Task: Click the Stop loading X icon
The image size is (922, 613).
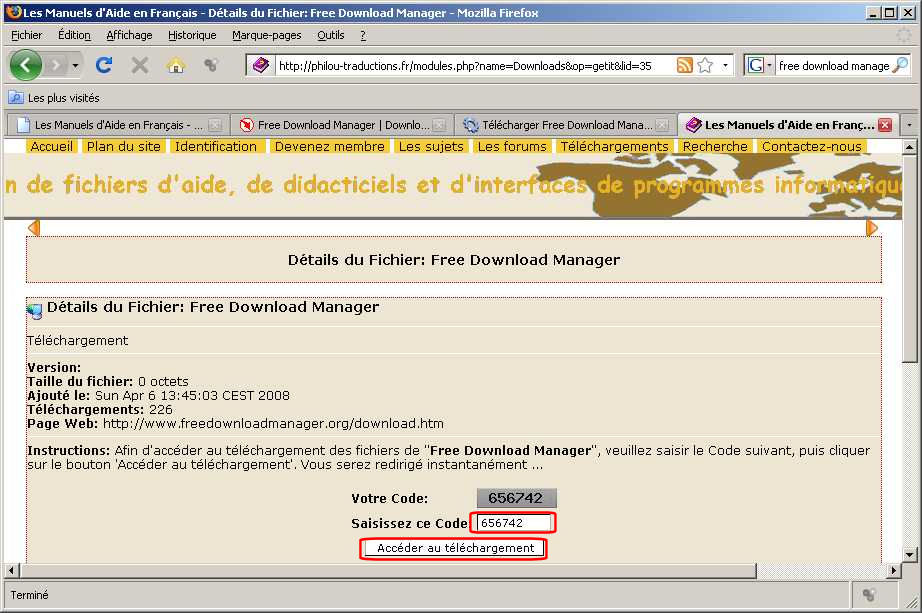Action: (139, 65)
